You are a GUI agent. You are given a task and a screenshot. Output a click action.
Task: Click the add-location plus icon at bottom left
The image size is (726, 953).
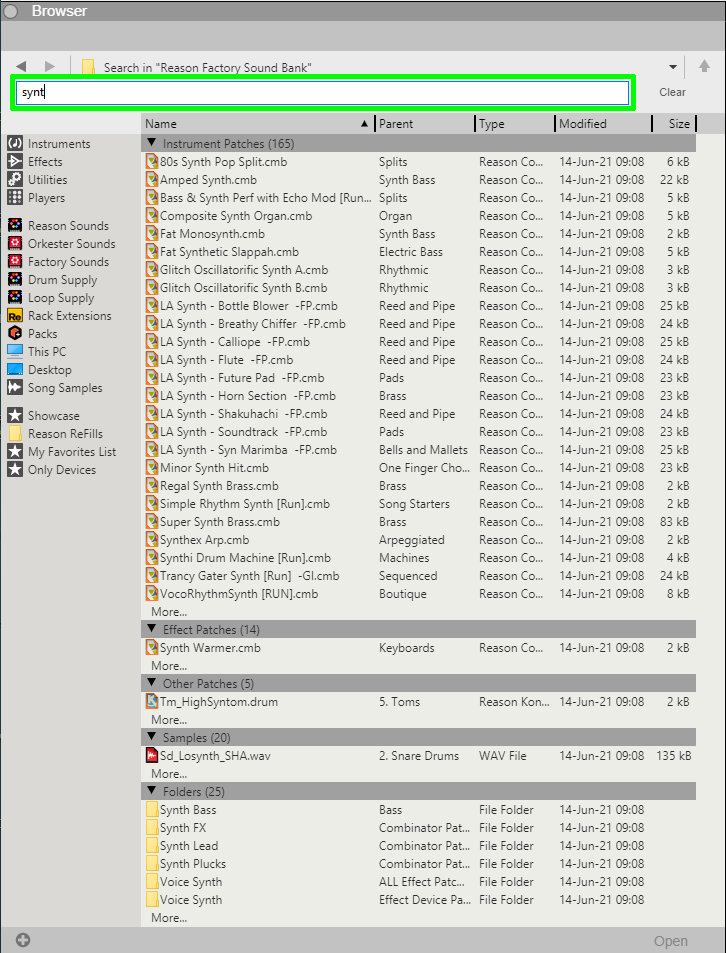point(23,940)
